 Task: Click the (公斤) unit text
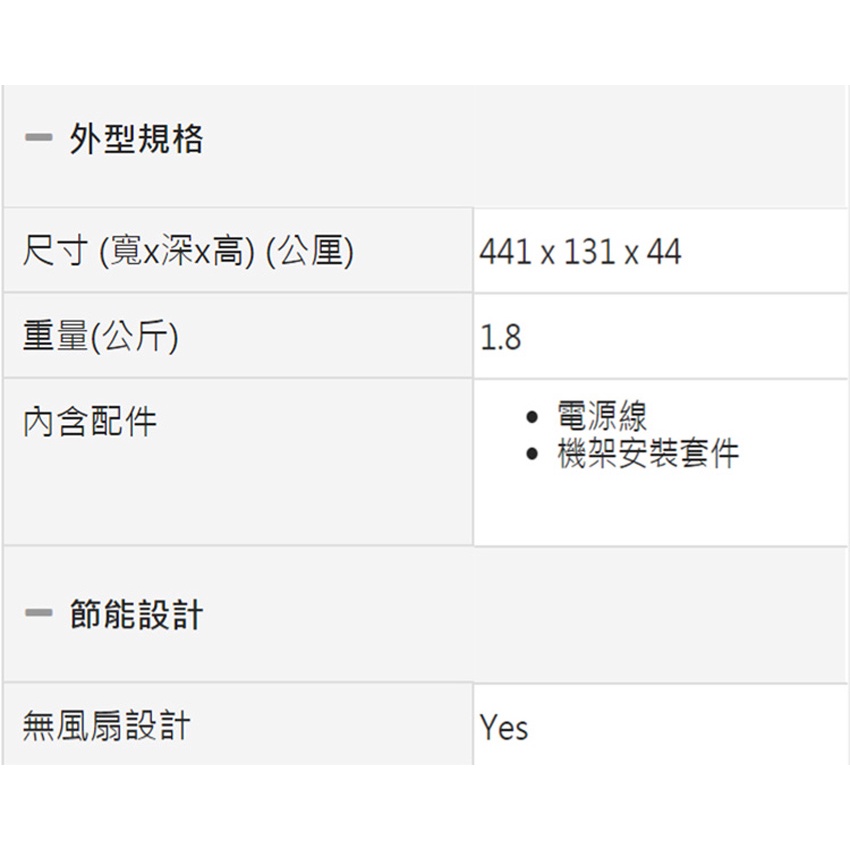pyautogui.click(x=134, y=338)
